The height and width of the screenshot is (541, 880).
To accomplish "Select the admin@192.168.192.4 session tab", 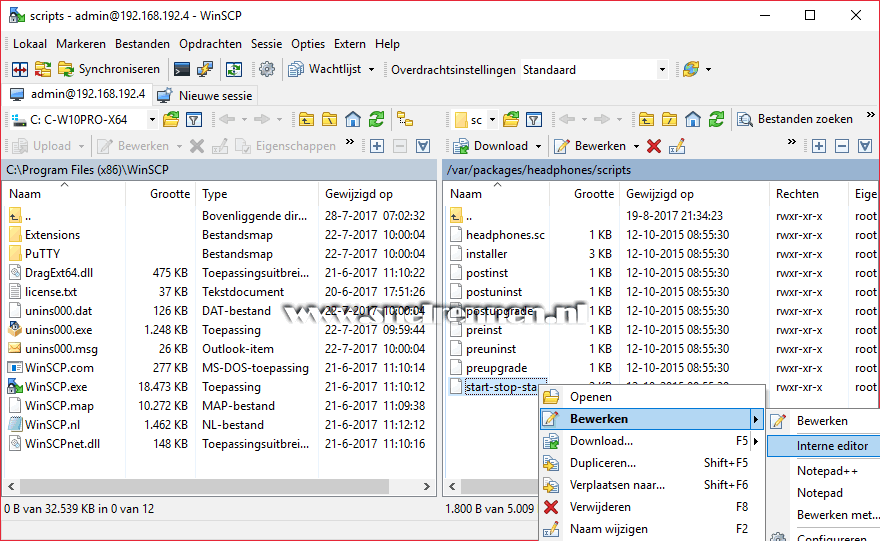I will (78, 94).
